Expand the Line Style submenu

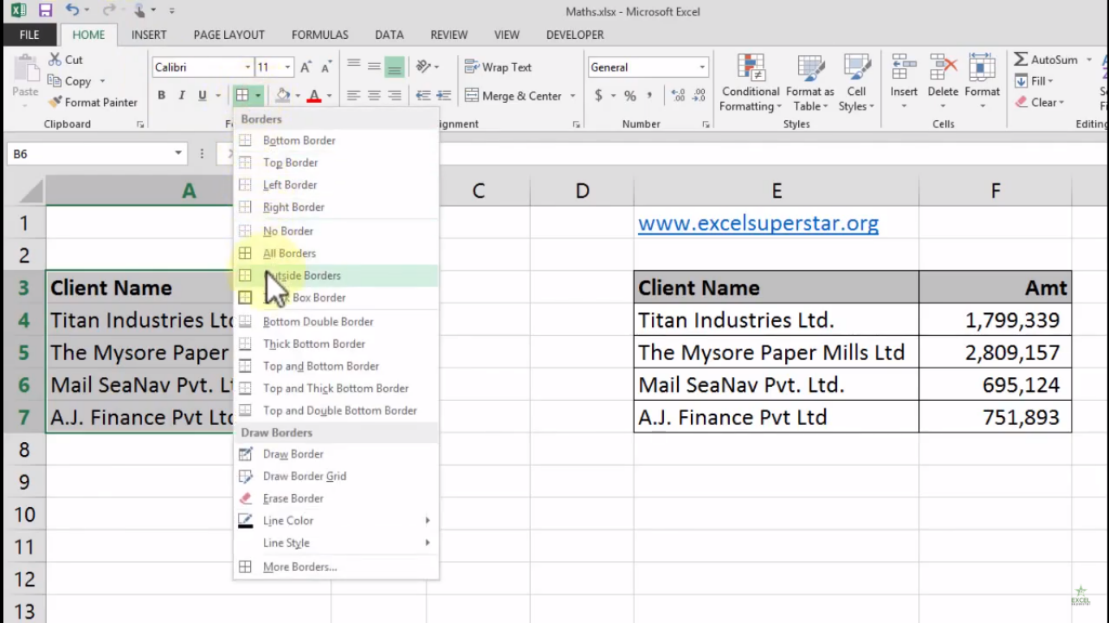click(336, 543)
